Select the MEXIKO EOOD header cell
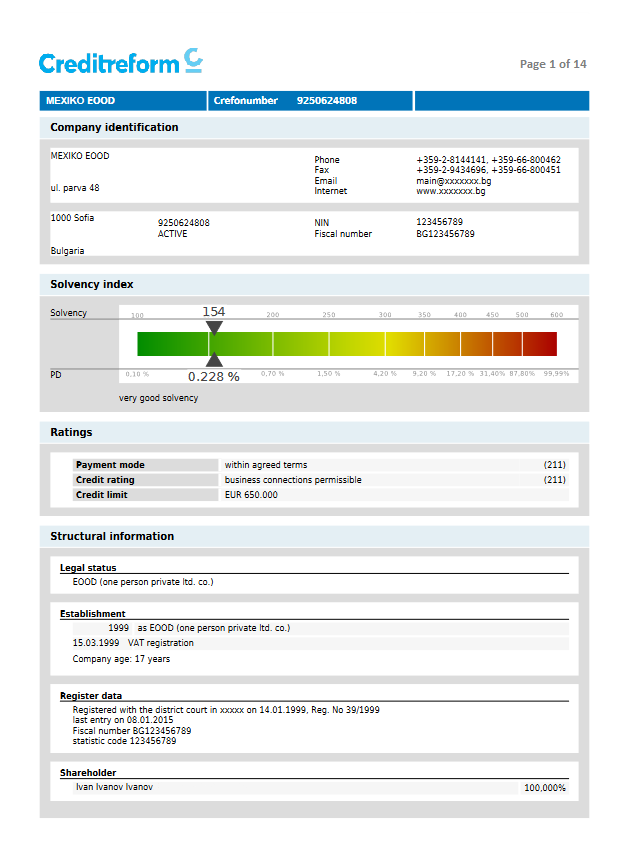Screen dimensions: 627x850 [x=123, y=101]
